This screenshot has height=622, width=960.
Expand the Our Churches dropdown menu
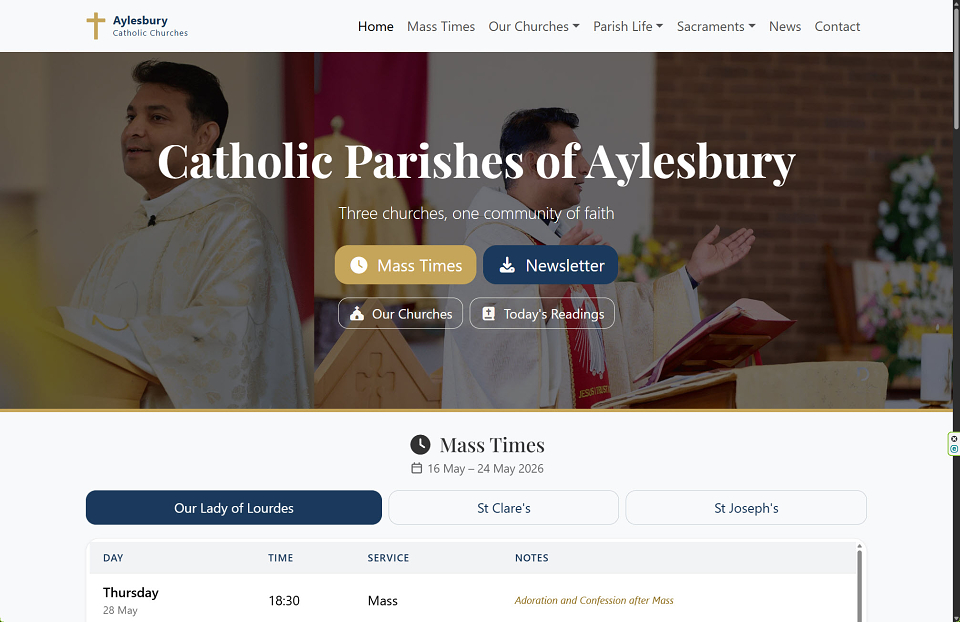(x=534, y=26)
